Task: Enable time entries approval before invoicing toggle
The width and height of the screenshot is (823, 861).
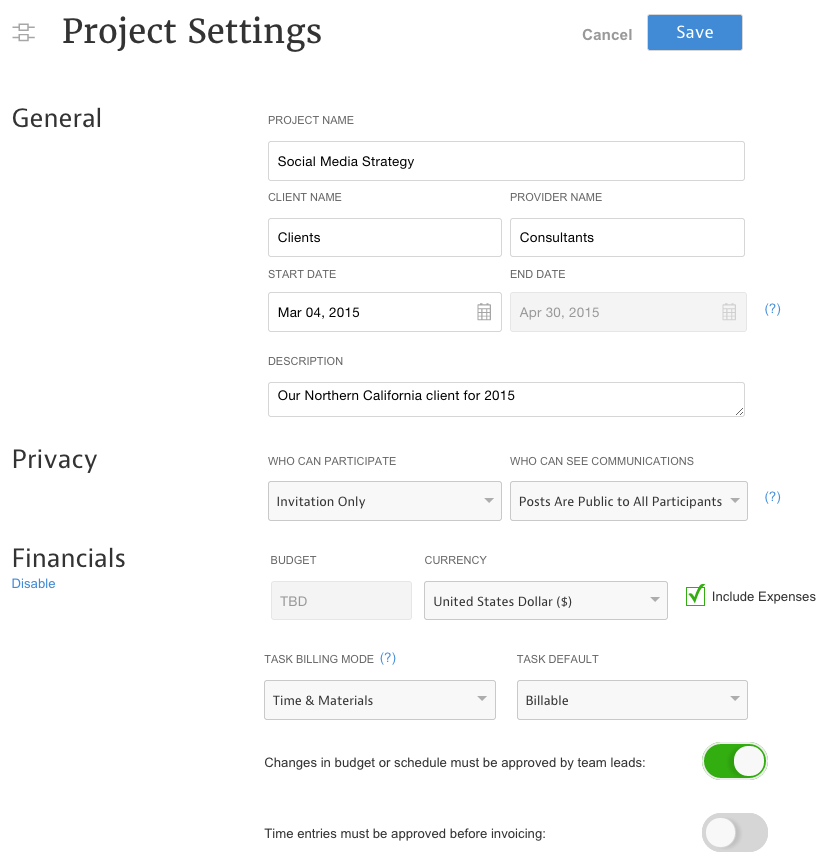Action: [734, 832]
